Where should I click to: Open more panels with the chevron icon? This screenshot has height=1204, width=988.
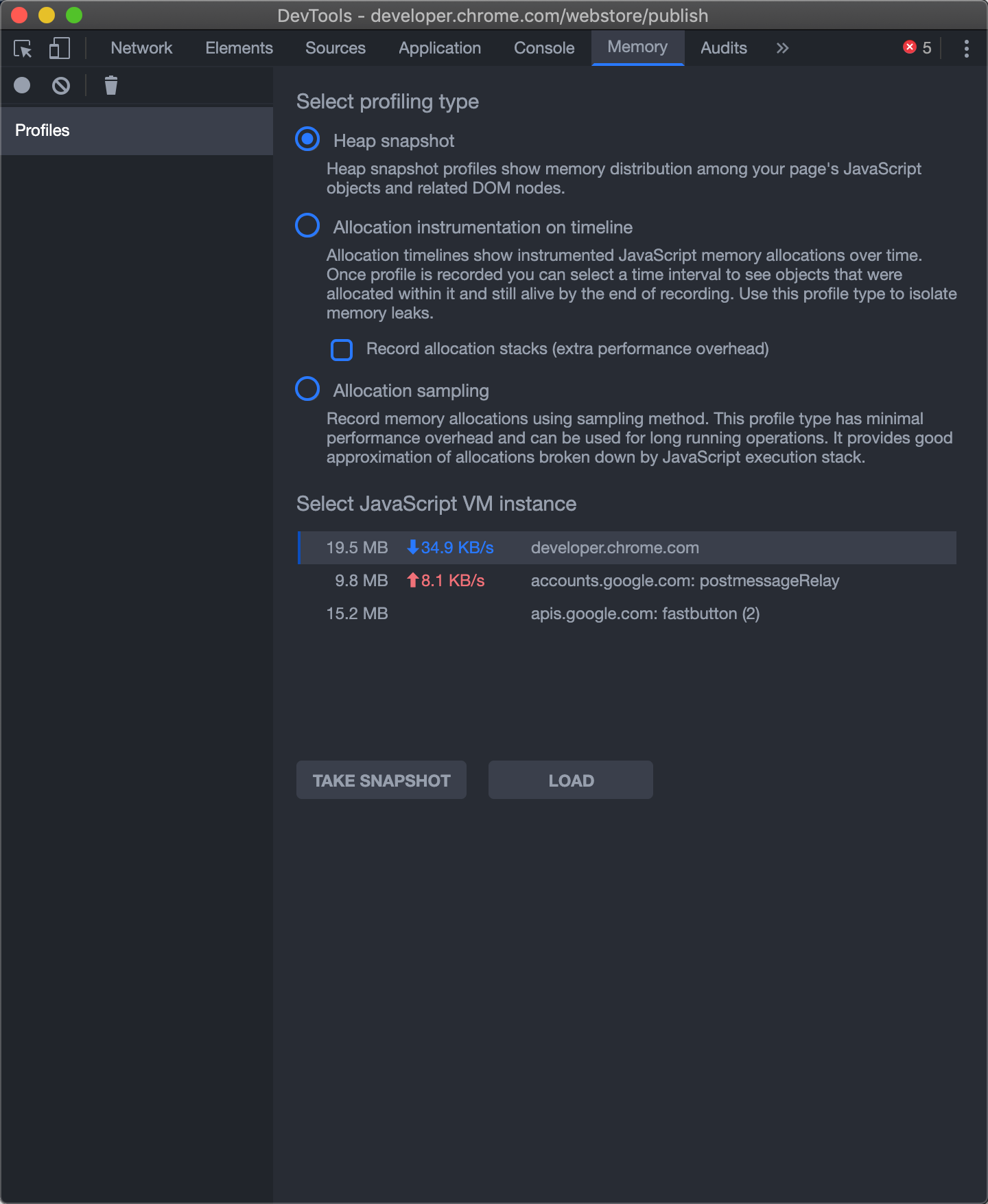coord(782,48)
